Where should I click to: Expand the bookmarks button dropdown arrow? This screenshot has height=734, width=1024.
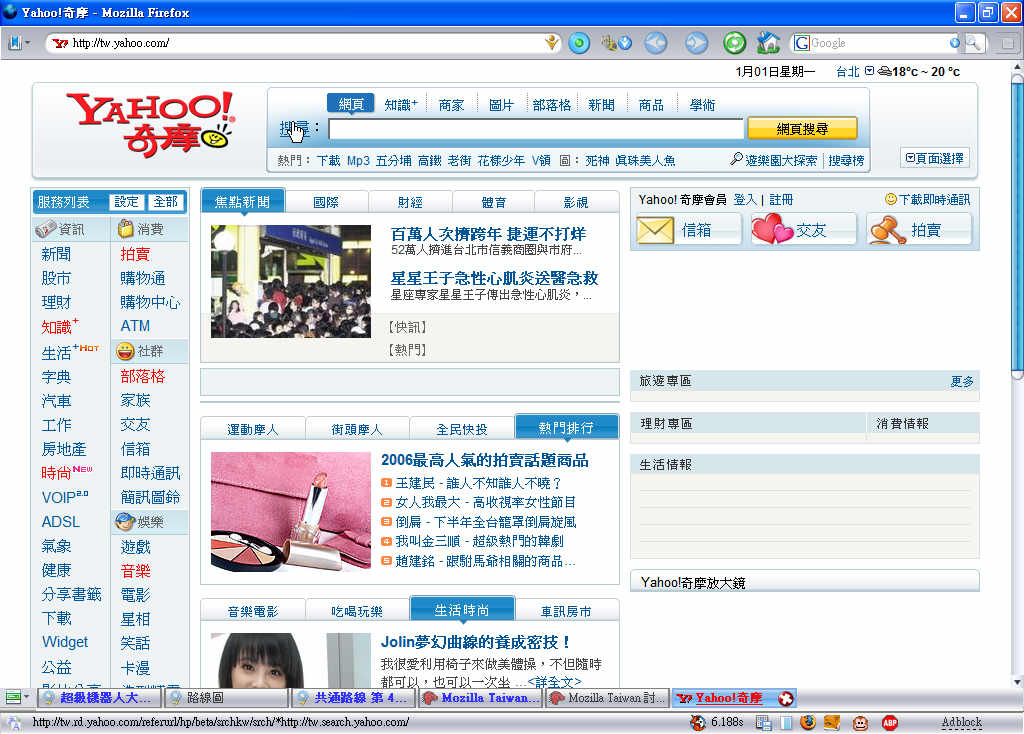(x=27, y=43)
